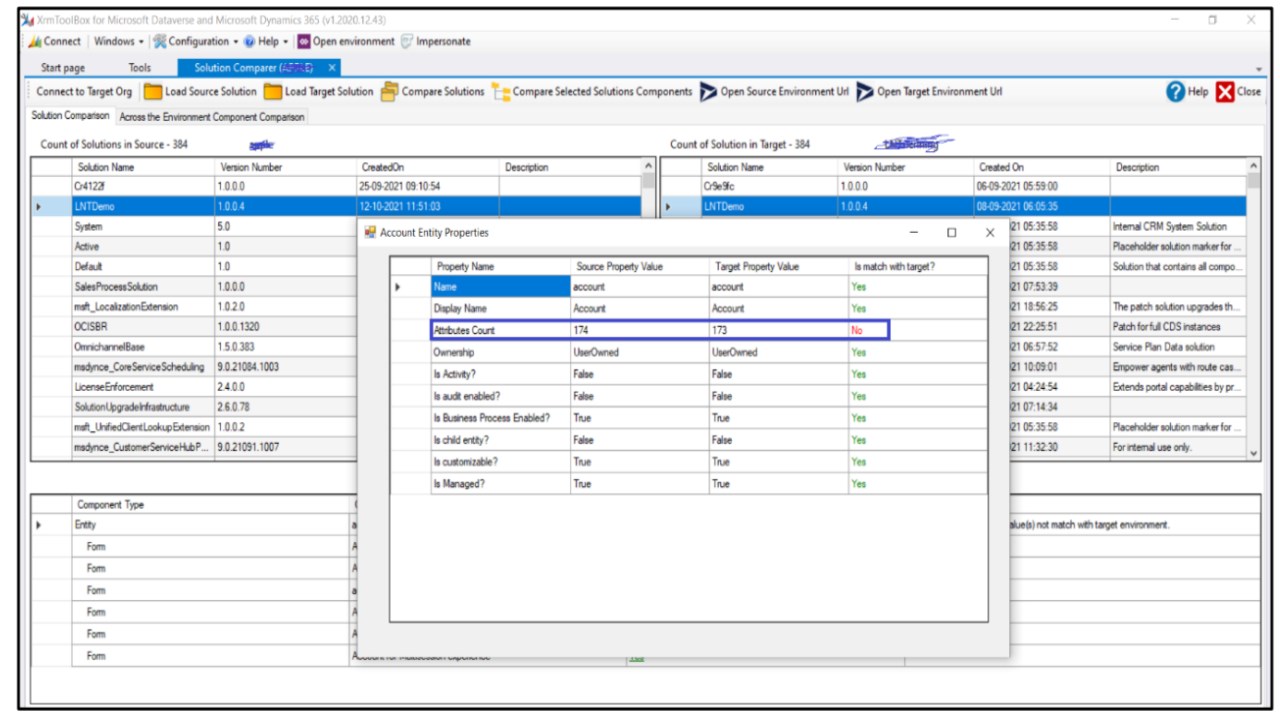This screenshot has width=1280, height=720.
Task: Select LNTDemo in target solutions
Action: click(954, 206)
